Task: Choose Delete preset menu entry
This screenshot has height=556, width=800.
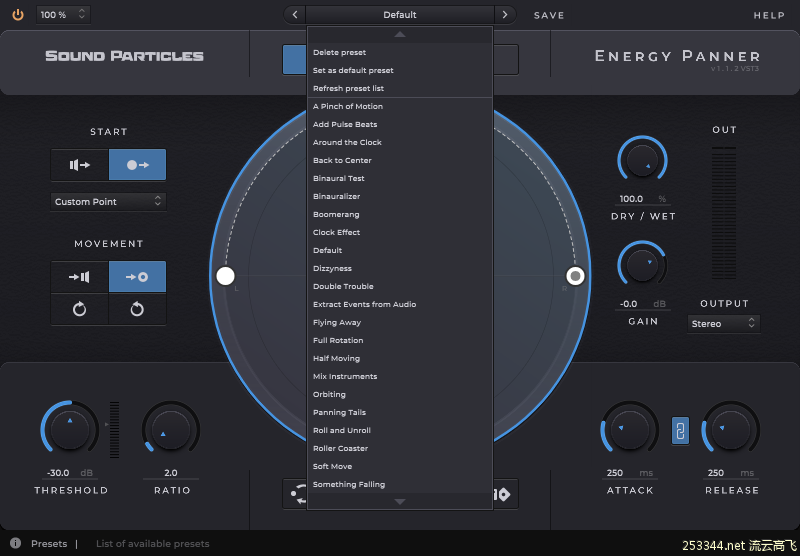Action: tap(400, 53)
